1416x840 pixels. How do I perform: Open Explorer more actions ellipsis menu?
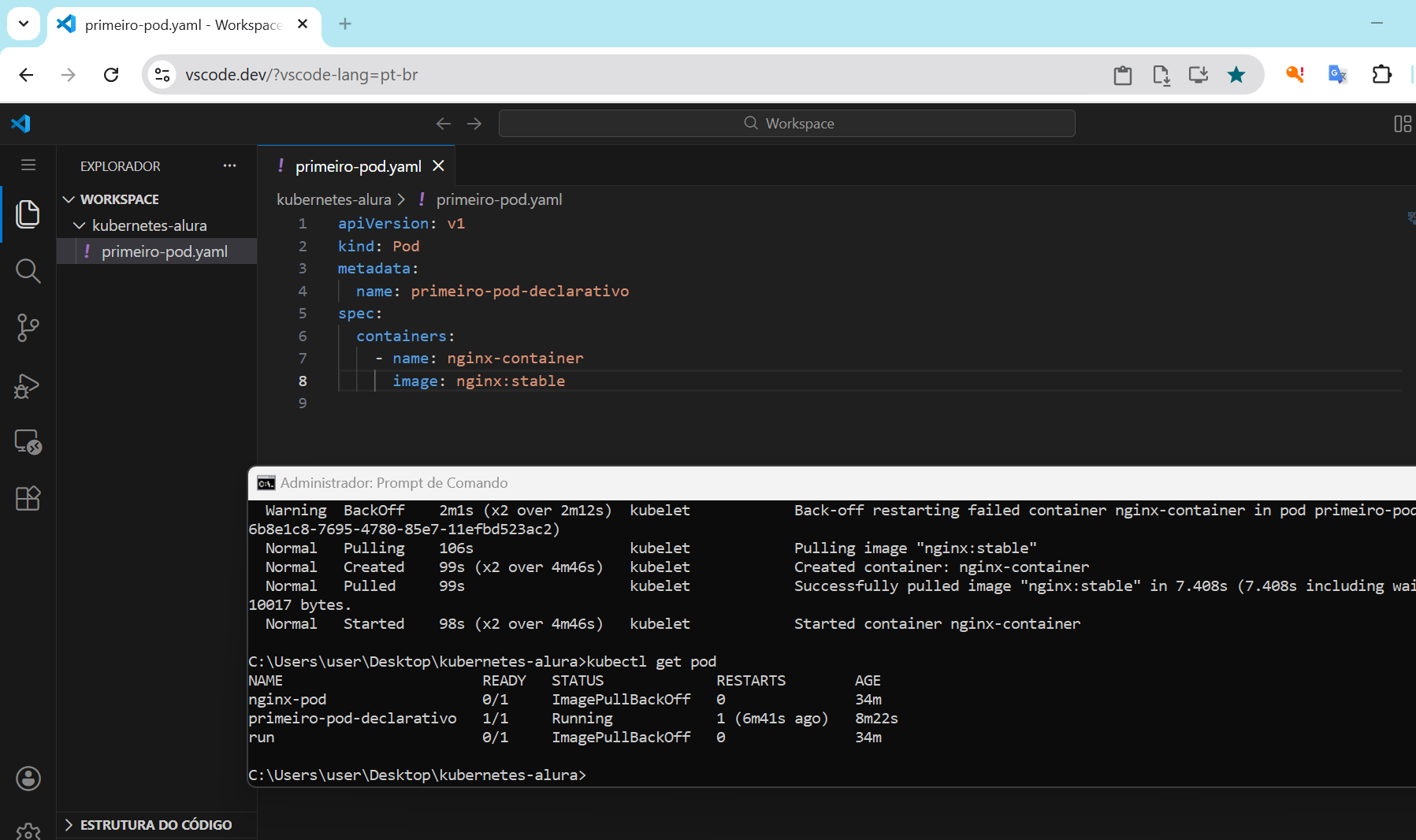[x=229, y=166]
